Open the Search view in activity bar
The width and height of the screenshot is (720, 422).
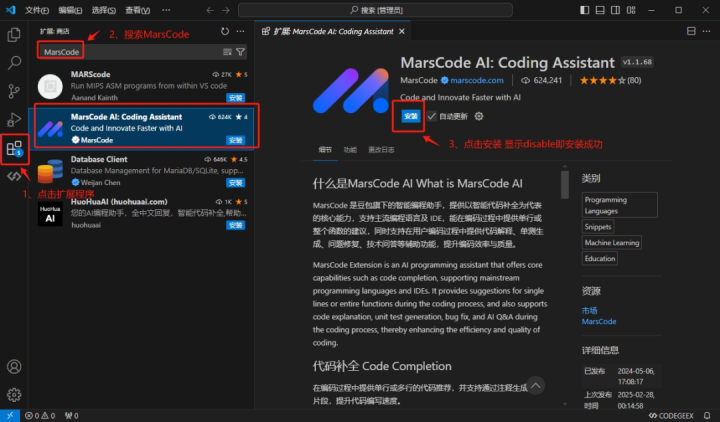click(14, 62)
